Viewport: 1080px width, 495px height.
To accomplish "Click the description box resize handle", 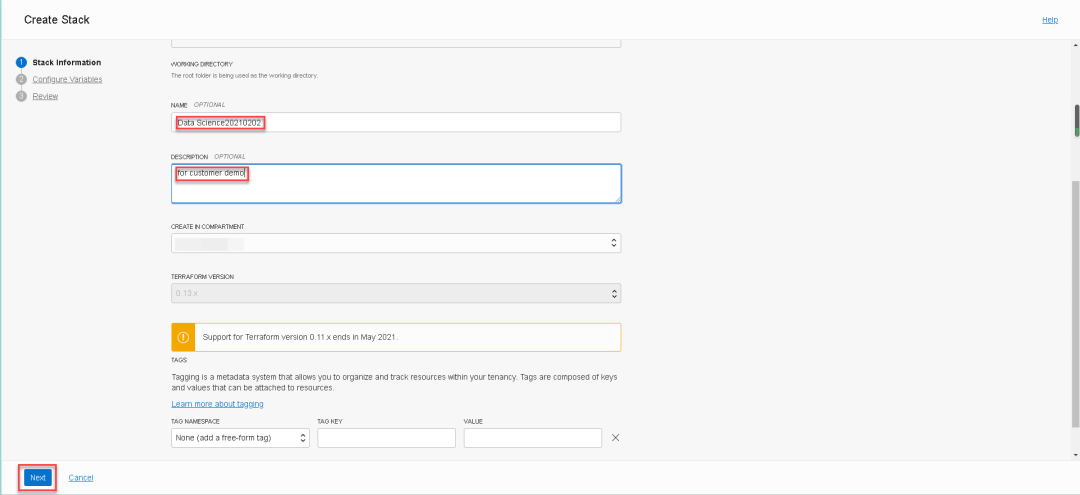I will pyautogui.click(x=617, y=199).
